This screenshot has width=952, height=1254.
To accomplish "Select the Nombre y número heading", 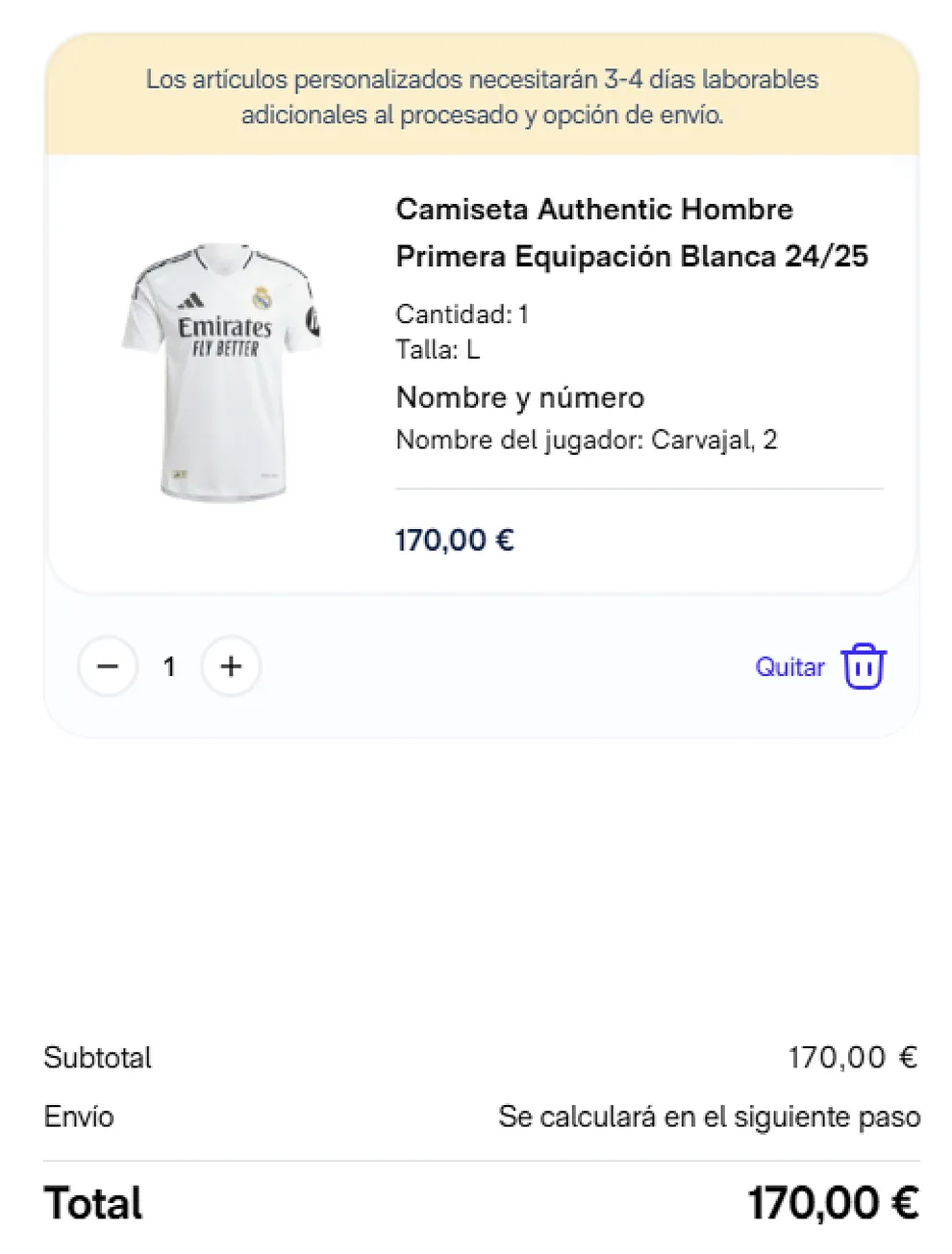I will coord(519,397).
